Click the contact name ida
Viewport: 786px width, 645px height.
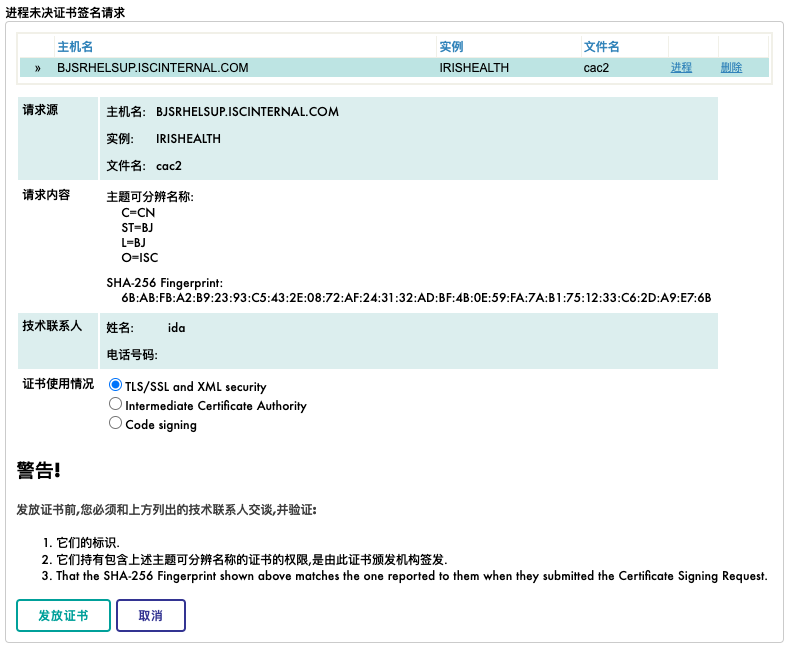point(176,327)
